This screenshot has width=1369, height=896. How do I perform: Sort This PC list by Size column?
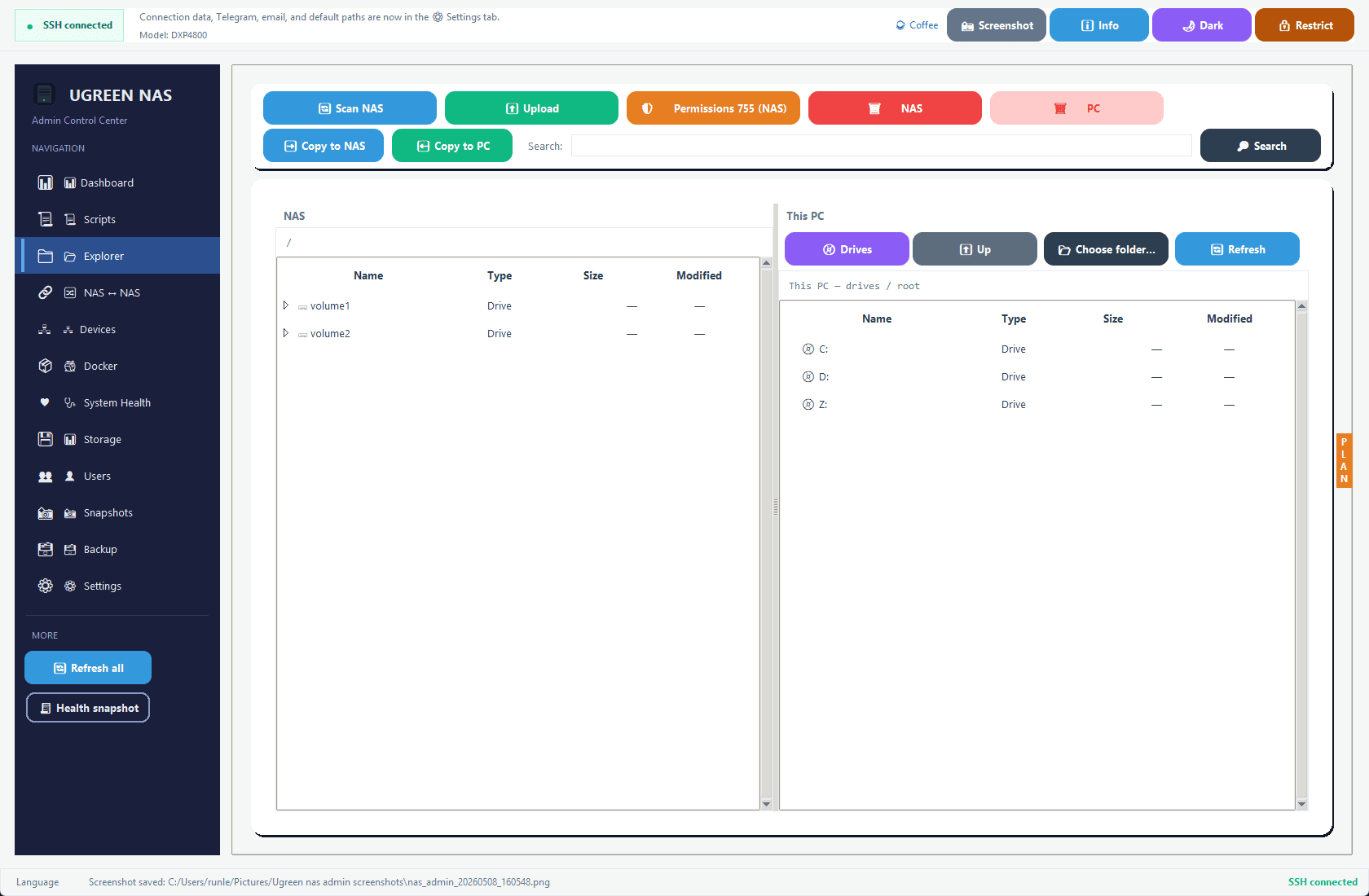[1113, 318]
